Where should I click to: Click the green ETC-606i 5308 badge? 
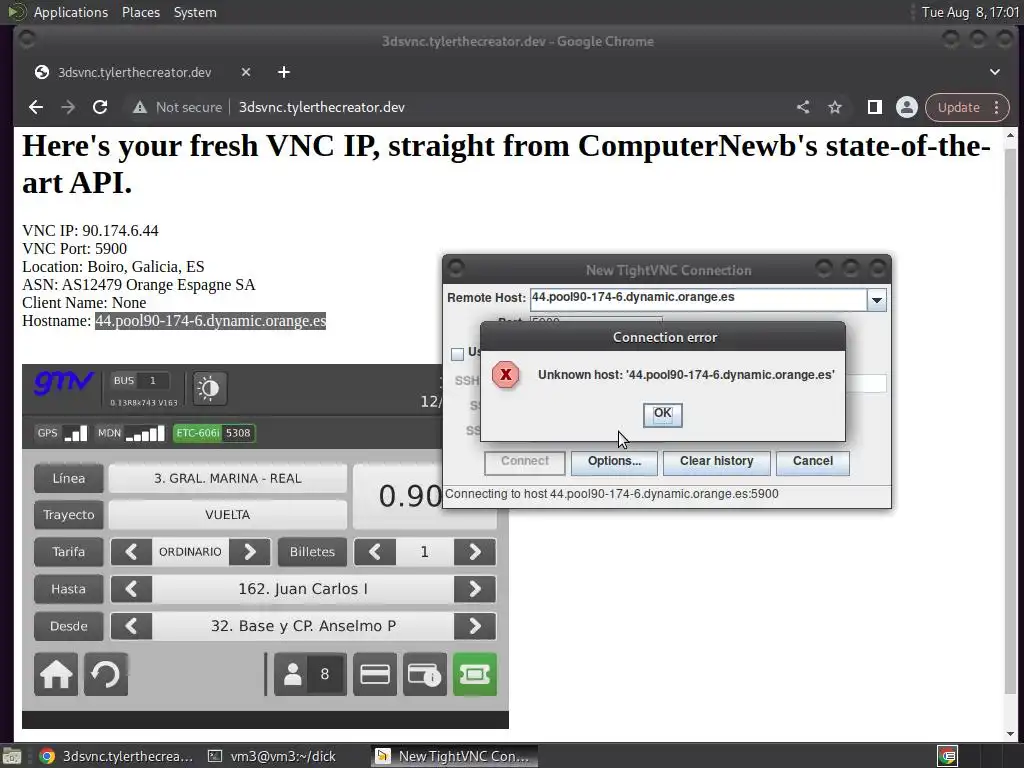214,433
